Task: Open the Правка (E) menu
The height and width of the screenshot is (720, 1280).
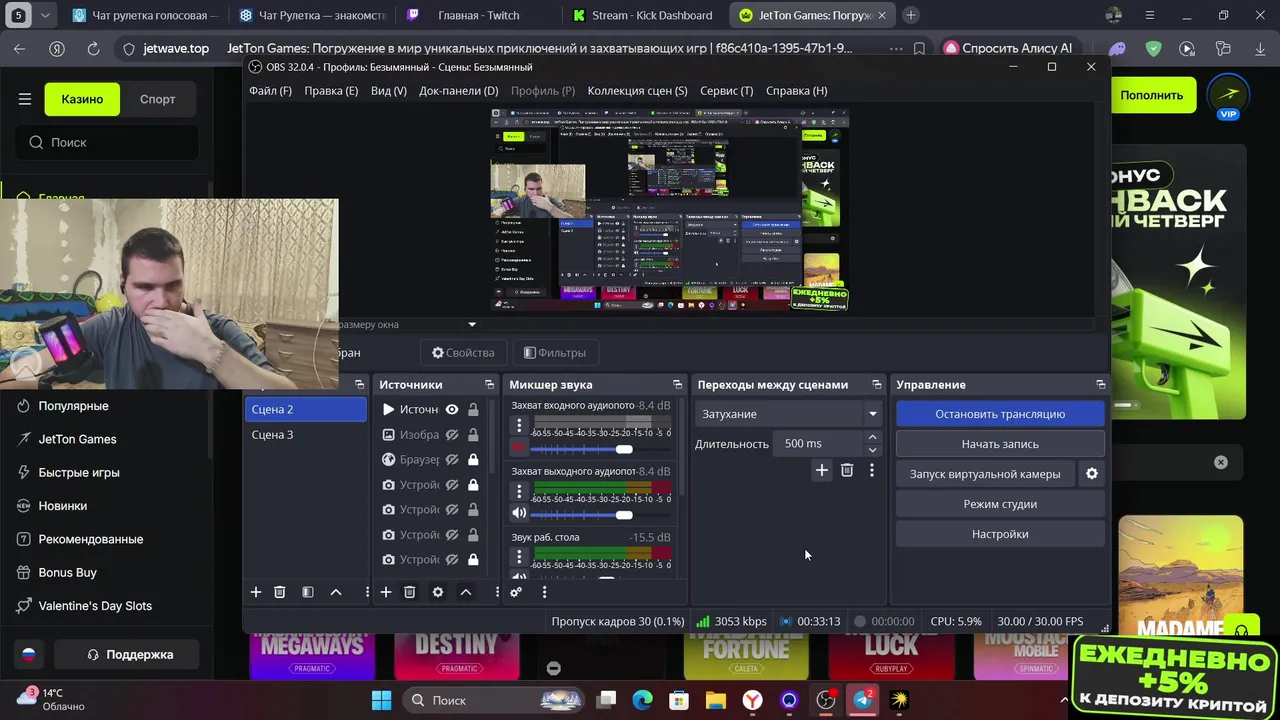Action: [331, 90]
